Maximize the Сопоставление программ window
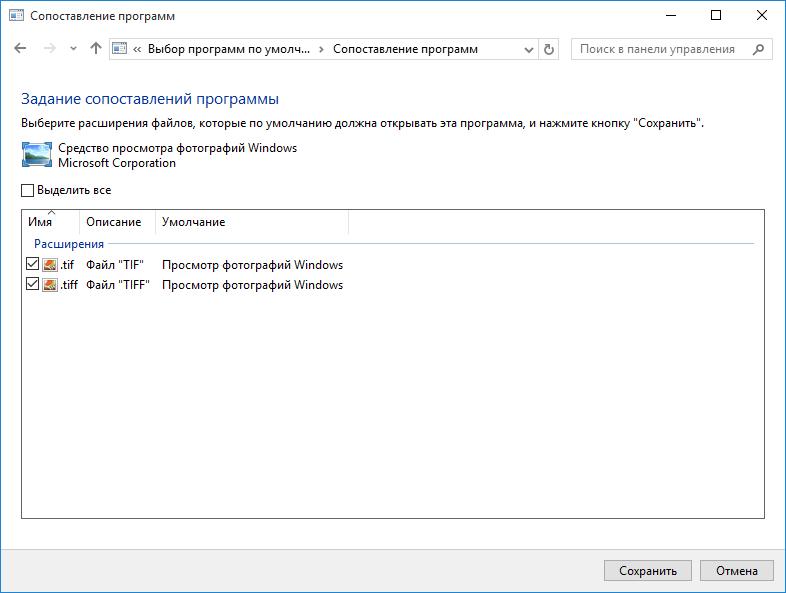 (716, 16)
